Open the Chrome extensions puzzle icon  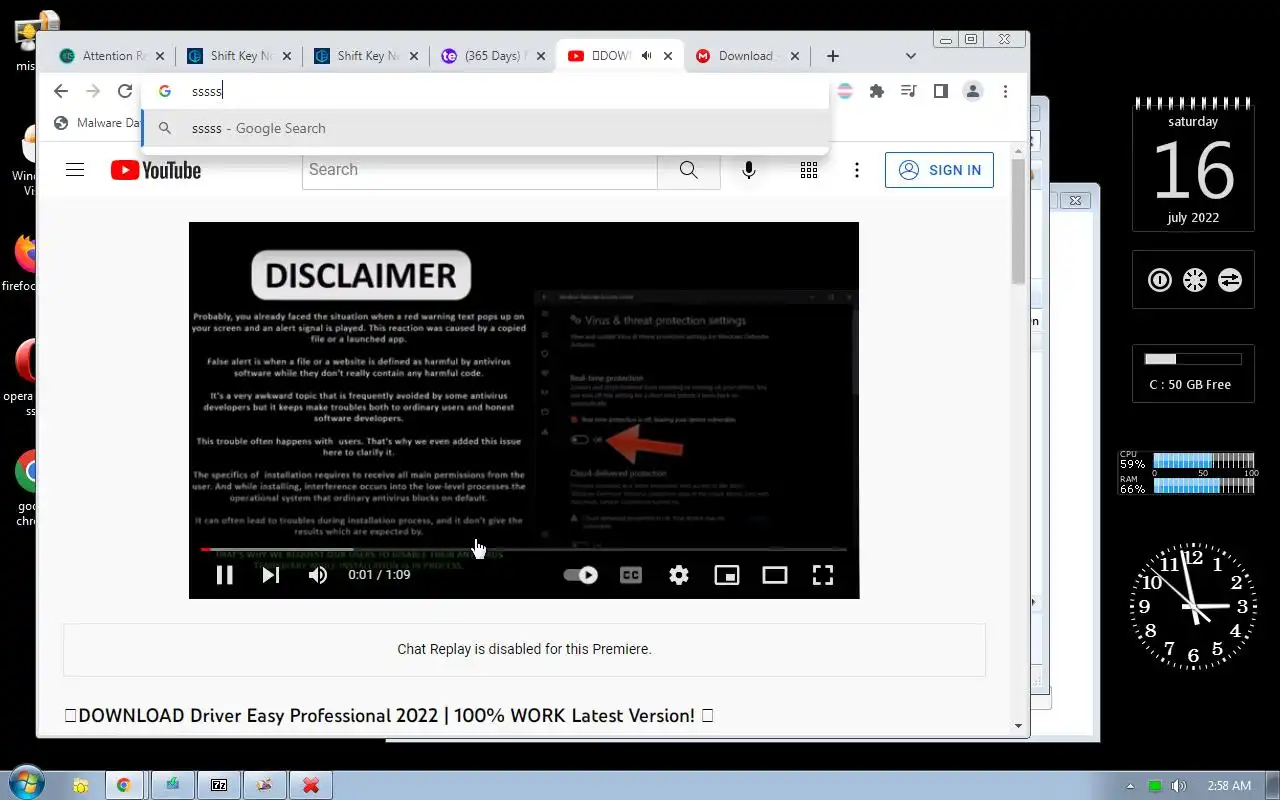pos(877,91)
